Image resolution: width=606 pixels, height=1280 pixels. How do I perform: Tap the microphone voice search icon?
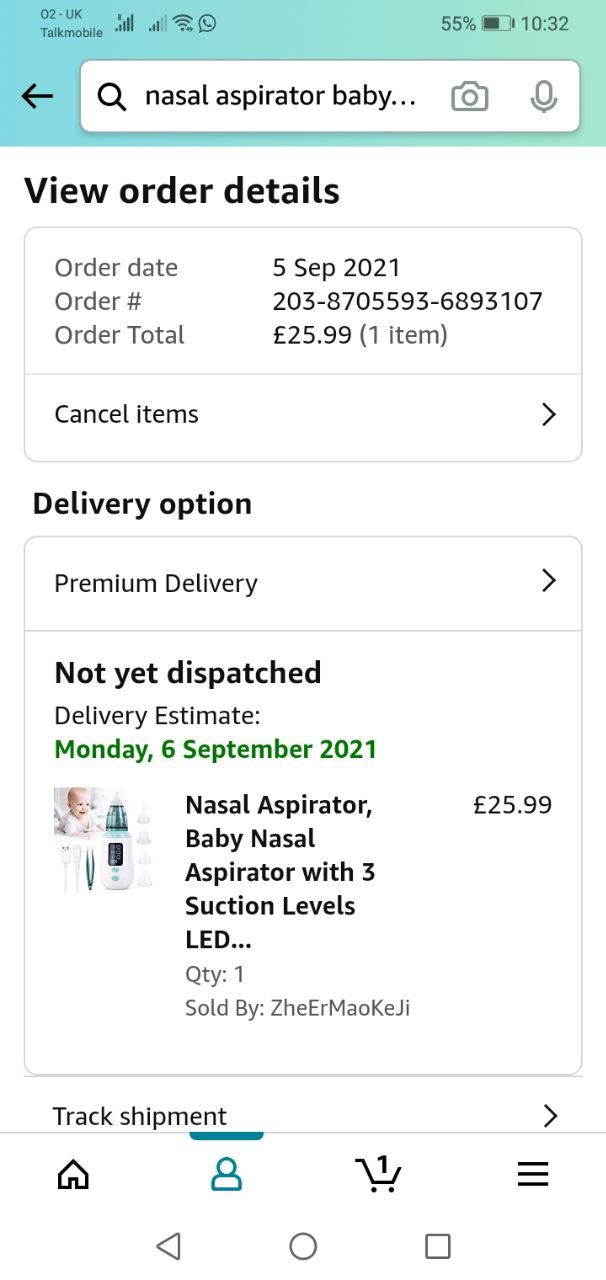[x=543, y=97]
